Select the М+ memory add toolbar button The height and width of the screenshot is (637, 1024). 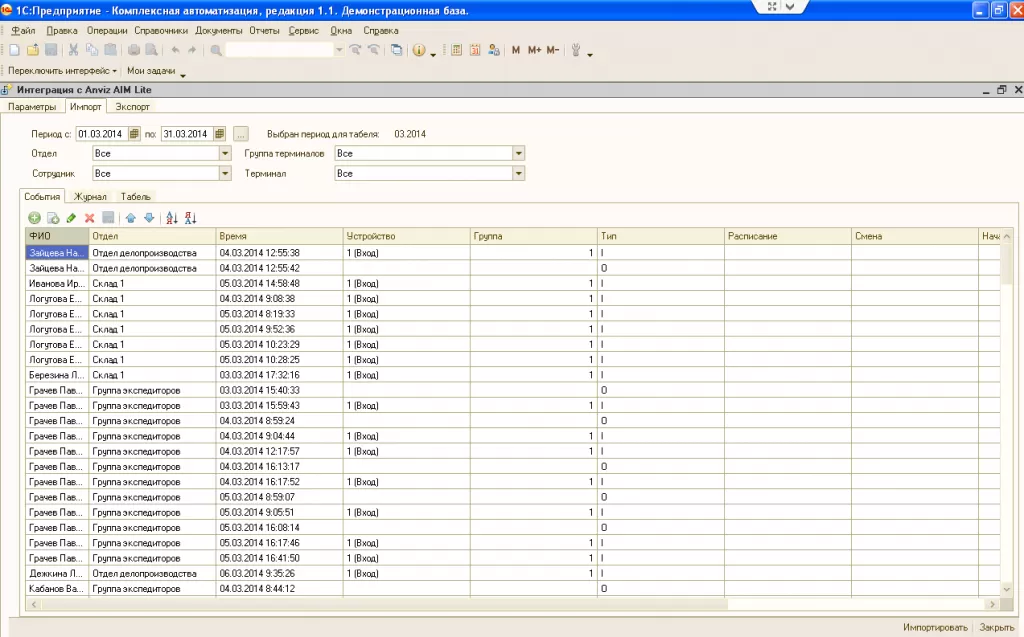[x=534, y=50]
